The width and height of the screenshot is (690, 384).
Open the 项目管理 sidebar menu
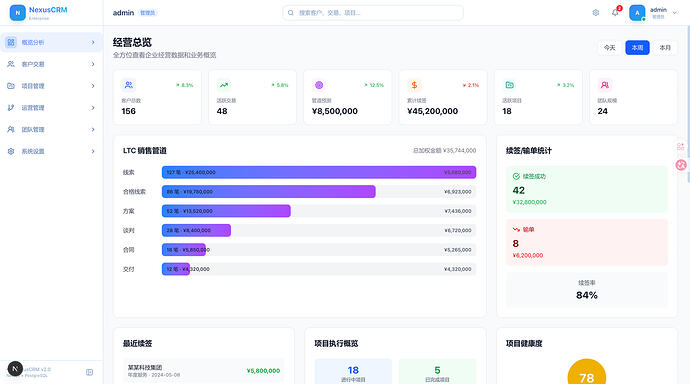(x=51, y=86)
